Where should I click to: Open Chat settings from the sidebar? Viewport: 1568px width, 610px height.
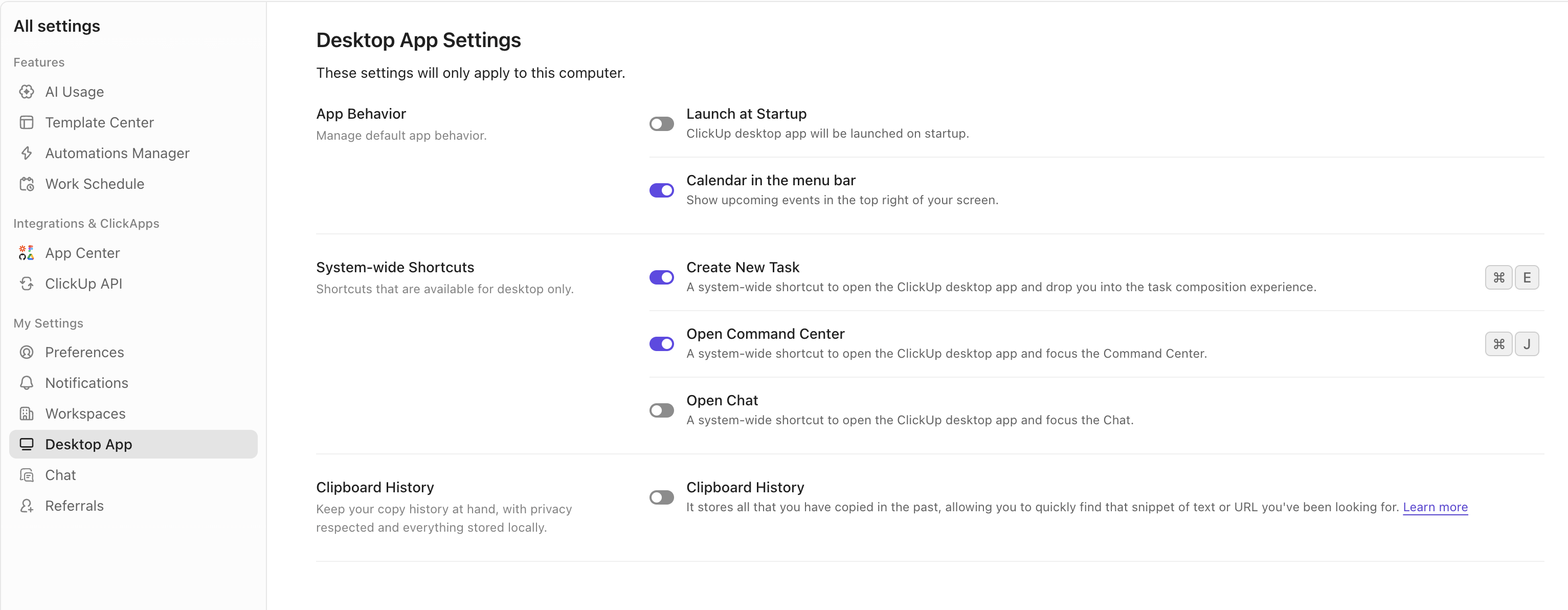coord(60,474)
